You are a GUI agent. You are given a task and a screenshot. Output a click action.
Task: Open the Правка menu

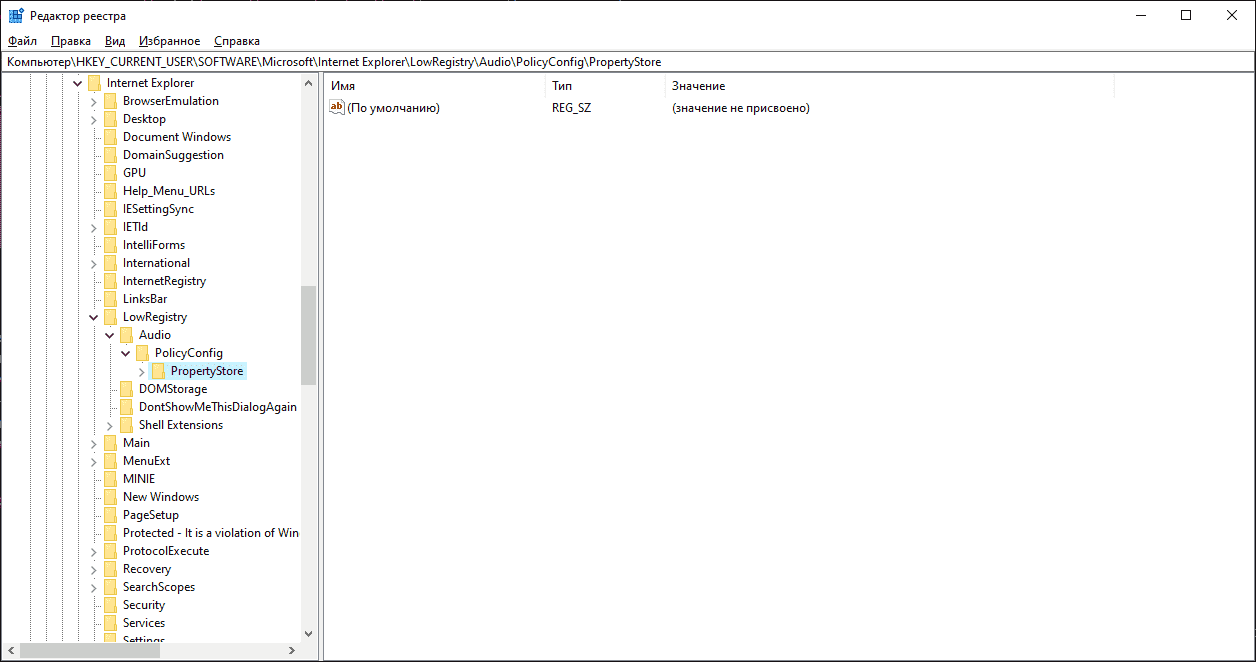click(71, 41)
